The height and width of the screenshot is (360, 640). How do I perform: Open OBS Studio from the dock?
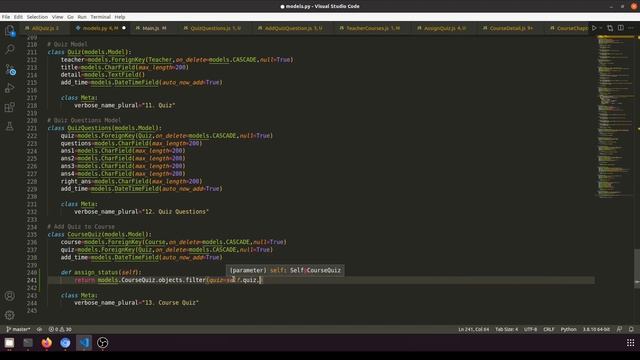click(102, 343)
